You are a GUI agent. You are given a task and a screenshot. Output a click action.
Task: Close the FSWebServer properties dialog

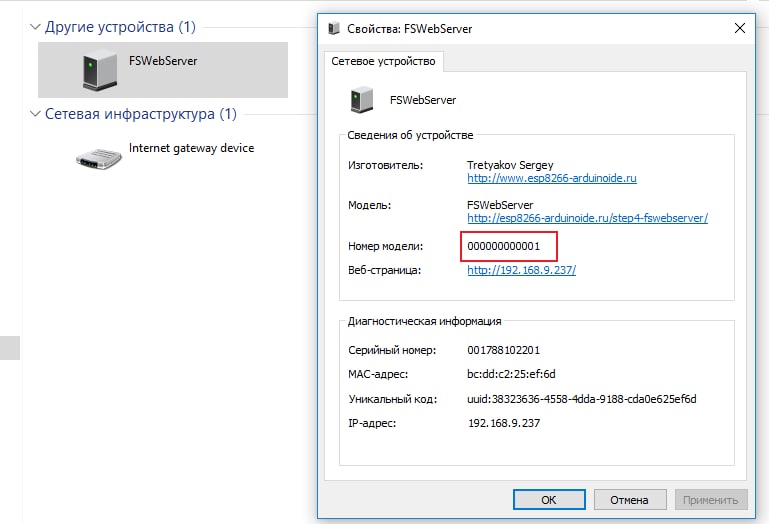[x=740, y=28]
